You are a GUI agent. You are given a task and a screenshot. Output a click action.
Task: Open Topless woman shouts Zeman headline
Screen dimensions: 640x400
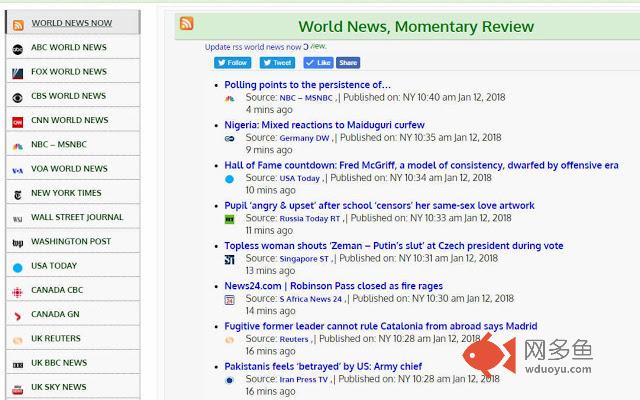pyautogui.click(x=394, y=246)
